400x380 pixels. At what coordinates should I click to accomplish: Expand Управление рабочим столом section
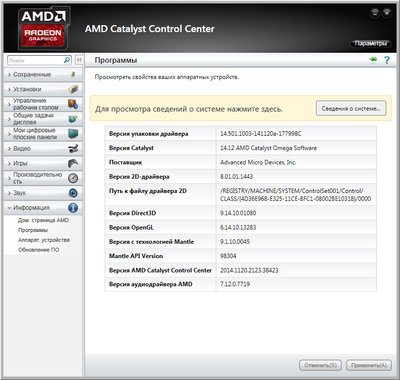(x=43, y=104)
